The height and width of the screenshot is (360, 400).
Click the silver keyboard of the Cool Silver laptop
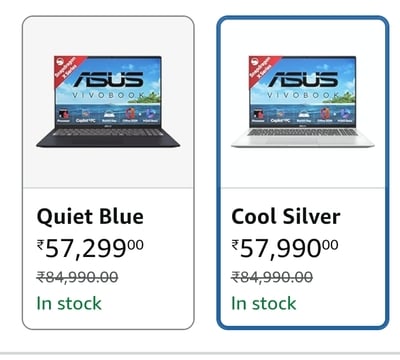(x=302, y=133)
